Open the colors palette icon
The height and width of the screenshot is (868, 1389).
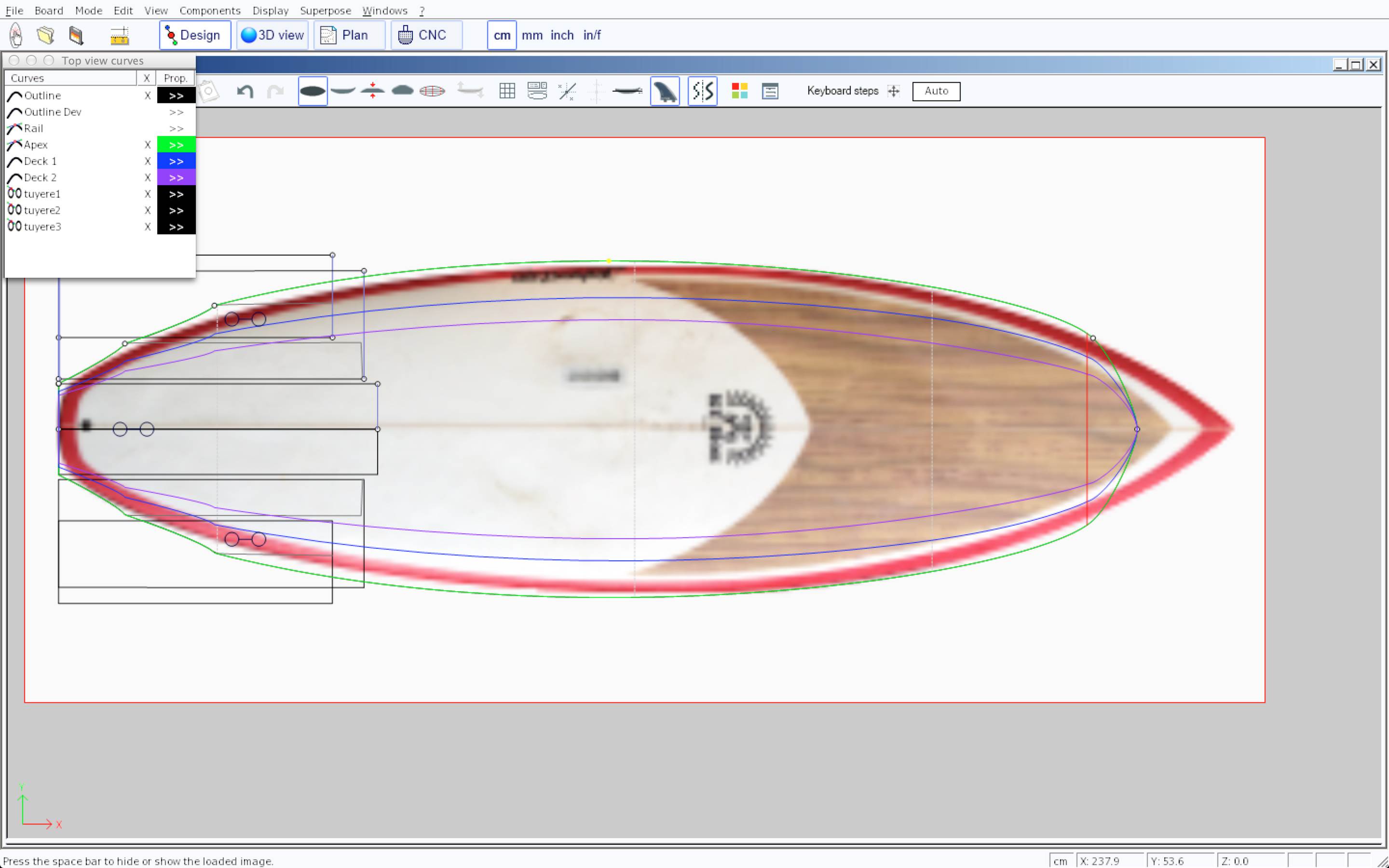pos(739,91)
